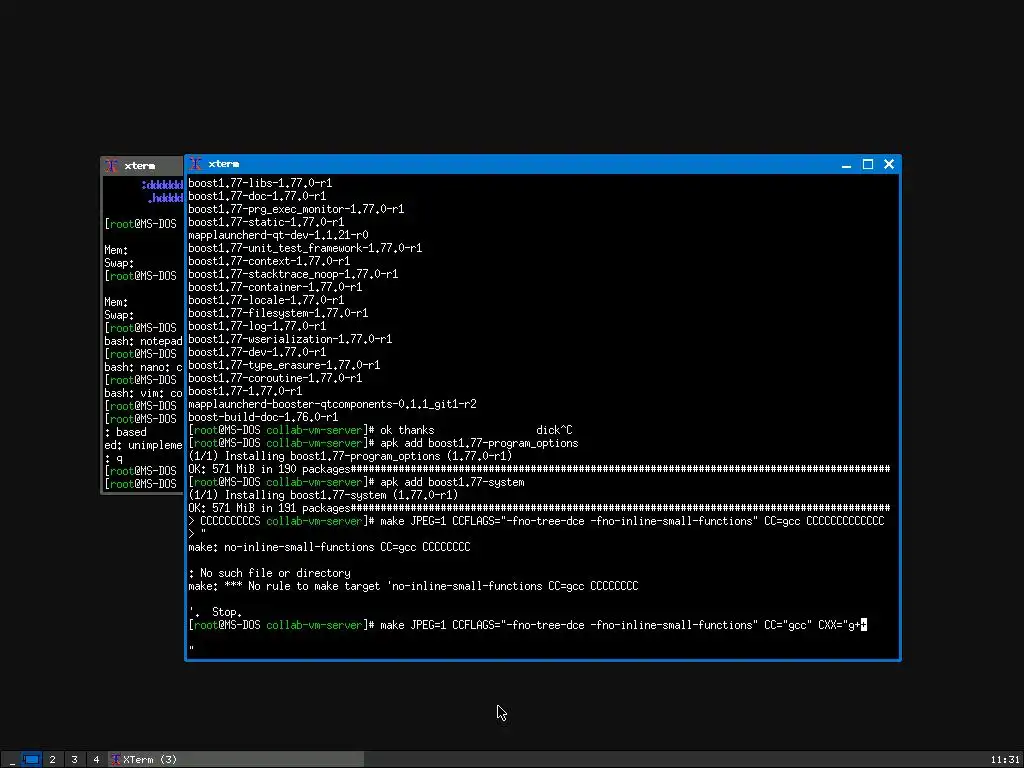Image resolution: width=1024 pixels, height=768 pixels.
Task: Maximize the front xterm window
Action: pyautogui.click(x=868, y=165)
